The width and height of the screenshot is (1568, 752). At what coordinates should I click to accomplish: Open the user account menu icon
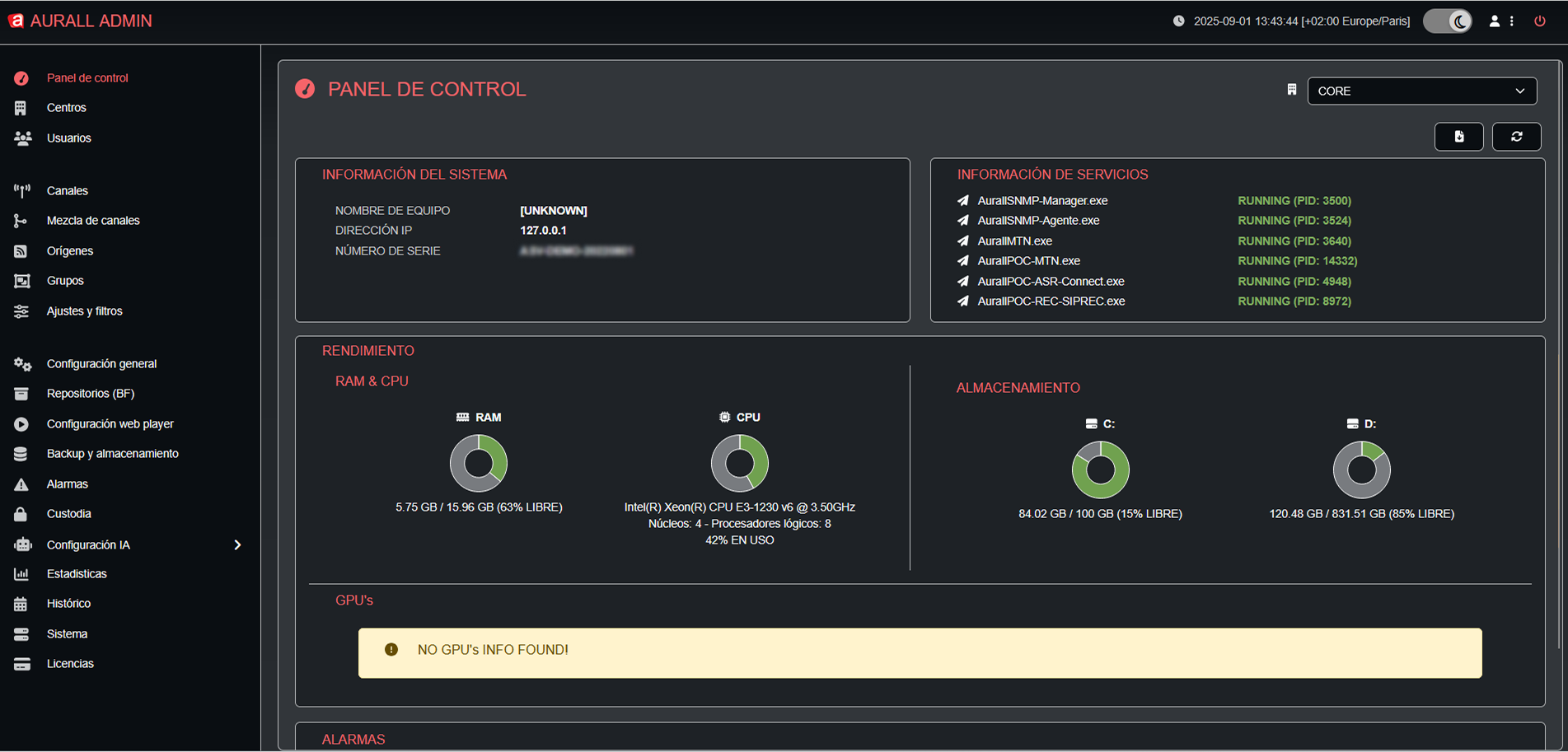tap(1494, 21)
